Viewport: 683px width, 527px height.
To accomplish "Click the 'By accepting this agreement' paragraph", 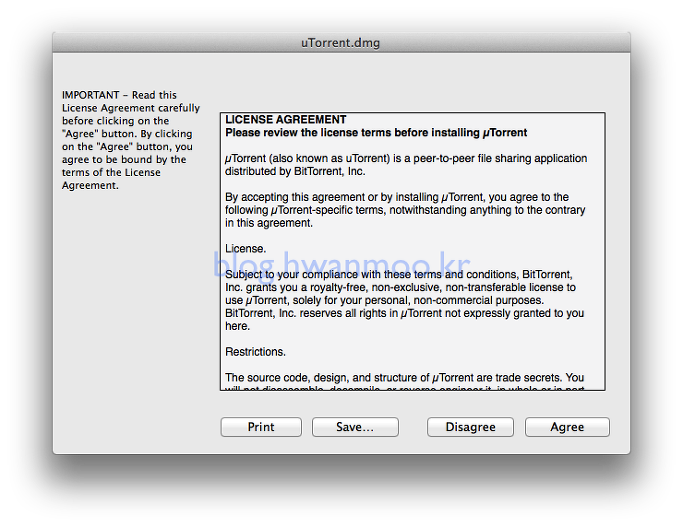I will 405,209.
